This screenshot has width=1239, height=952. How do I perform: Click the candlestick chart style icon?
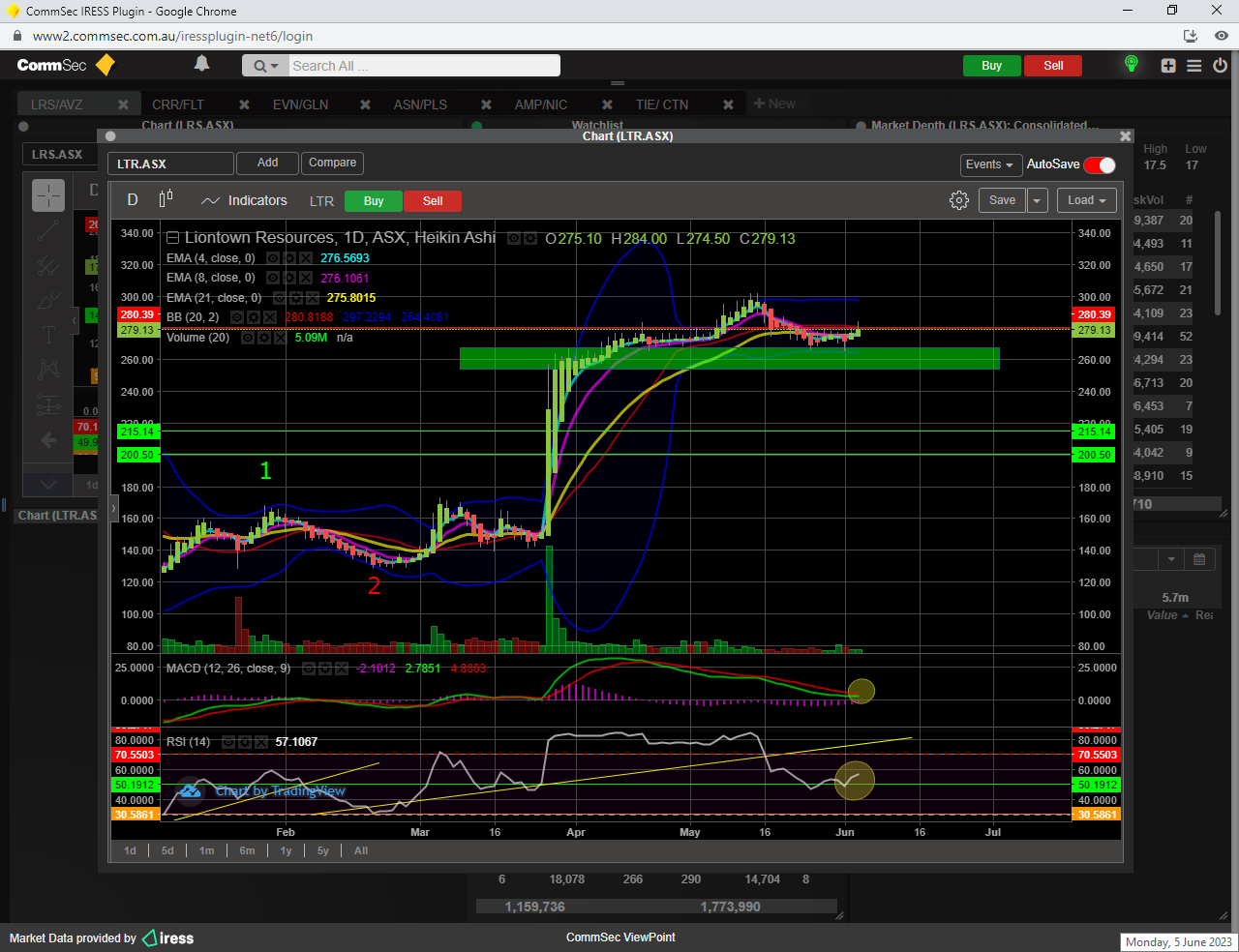click(166, 199)
